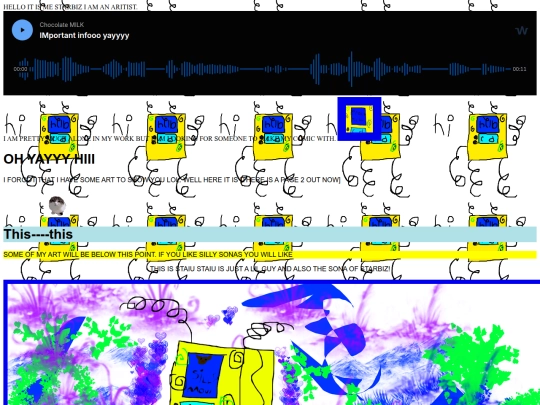Click the 'IMportant infooo yayyyy' track title

[84, 35]
